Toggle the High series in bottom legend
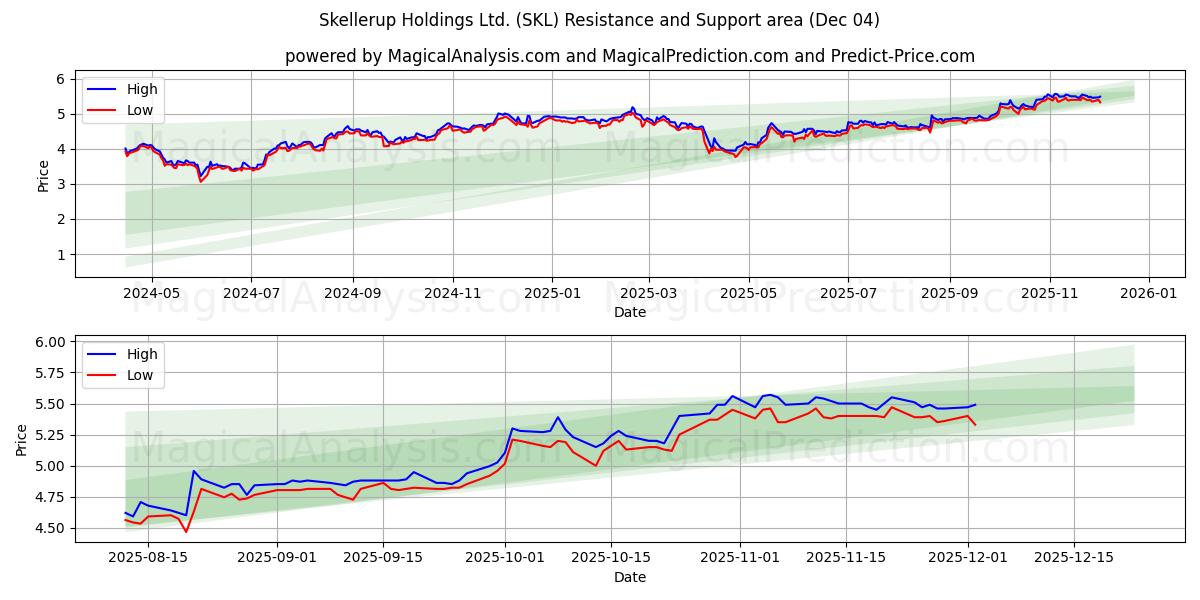The width and height of the screenshot is (1200, 600). pos(145,354)
